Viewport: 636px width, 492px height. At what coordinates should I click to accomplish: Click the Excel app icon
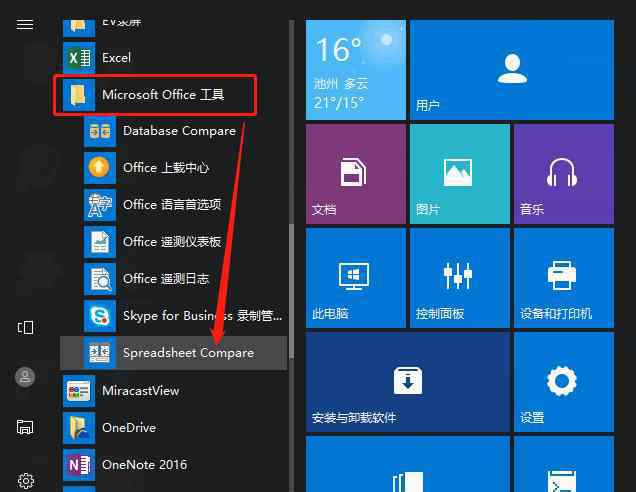coord(79,58)
